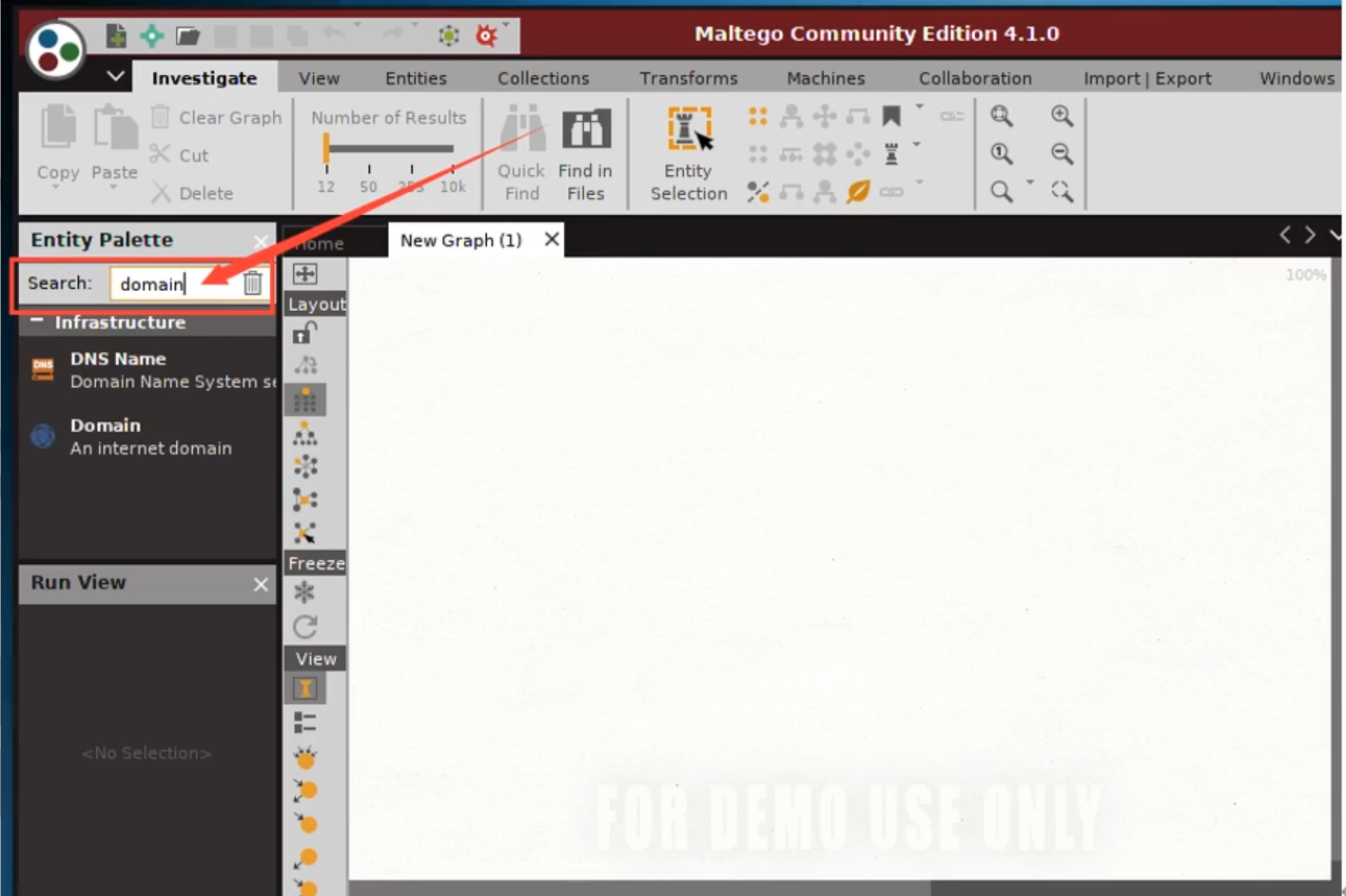Create a new graph from the quick toolbar

pyautogui.click(x=116, y=36)
